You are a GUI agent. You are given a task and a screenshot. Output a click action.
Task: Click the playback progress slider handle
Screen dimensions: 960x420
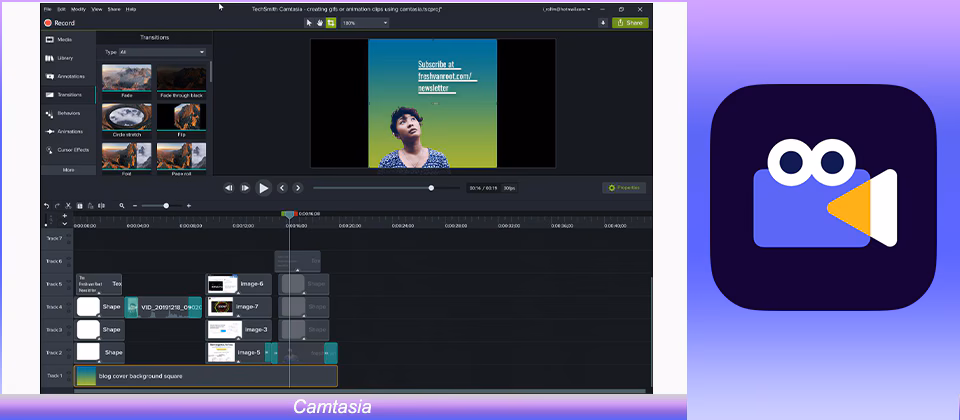click(x=431, y=188)
